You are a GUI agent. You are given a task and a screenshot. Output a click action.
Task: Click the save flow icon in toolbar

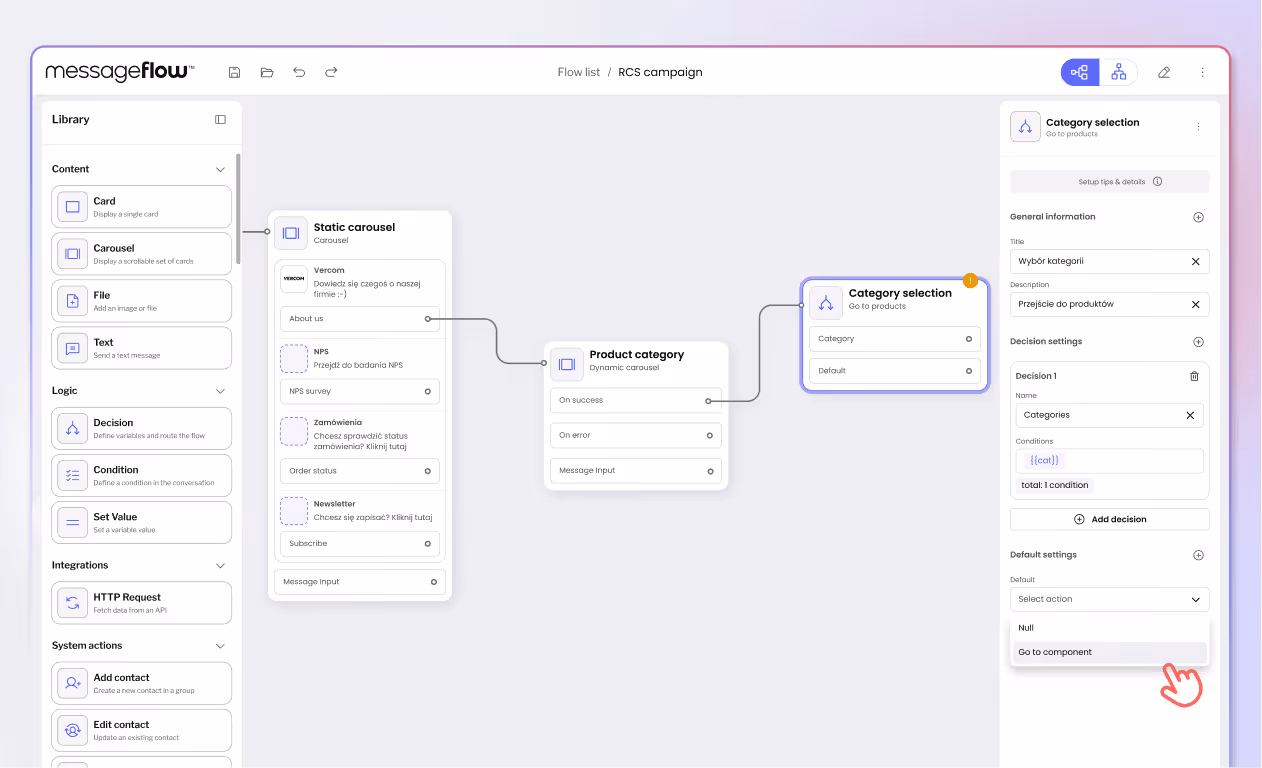tap(234, 72)
